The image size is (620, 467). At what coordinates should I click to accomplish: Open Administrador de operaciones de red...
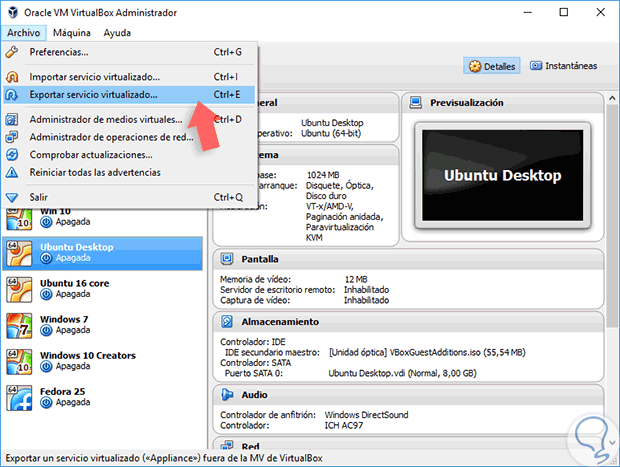129,137
